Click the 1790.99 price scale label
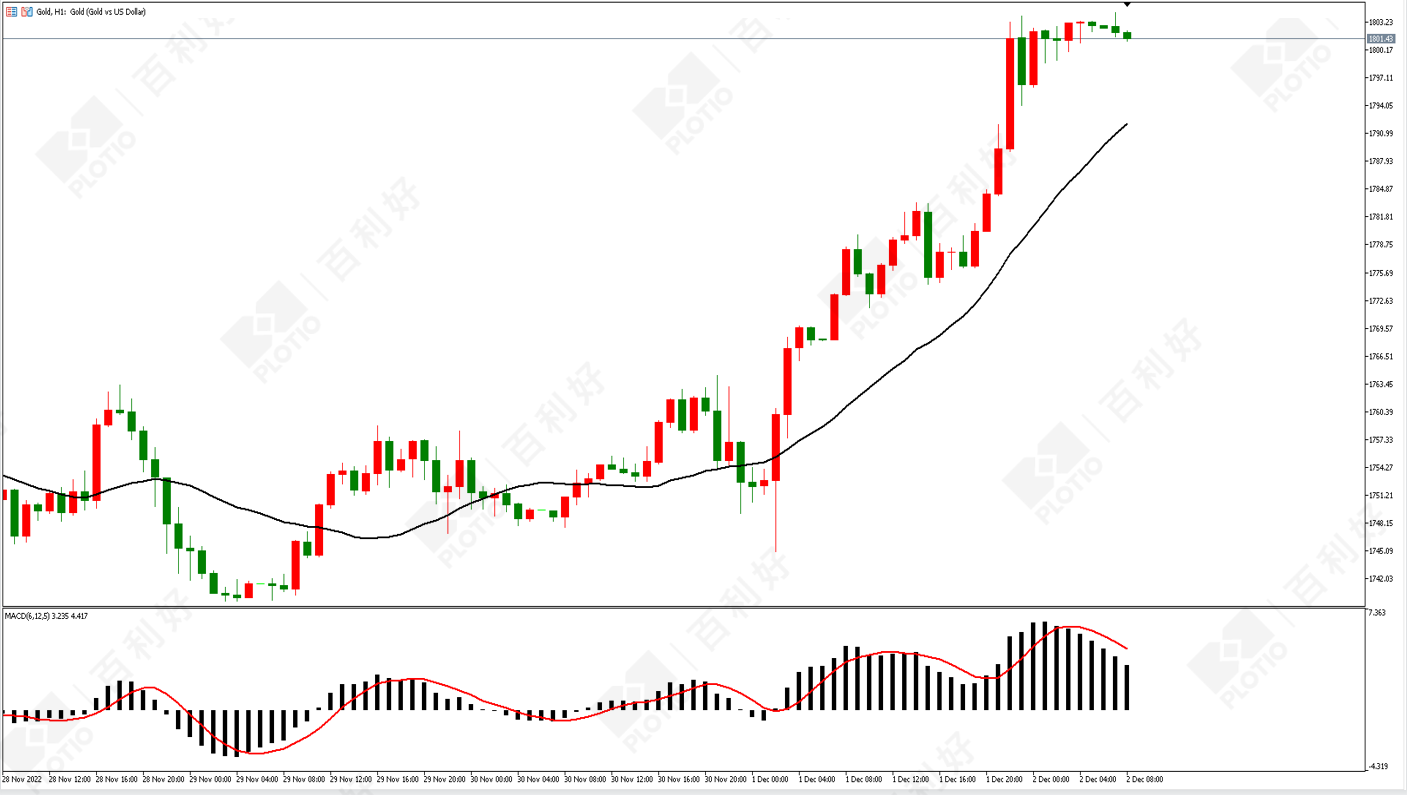 (1381, 134)
